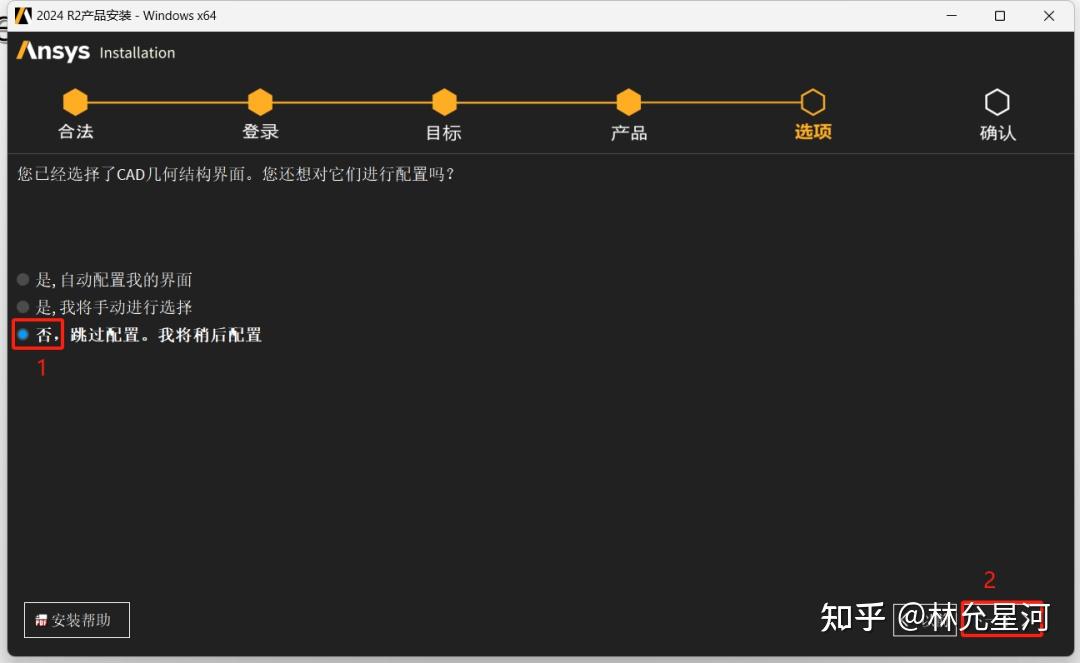
Task: Click the 确认 step hexagon icon
Action: (x=997, y=101)
